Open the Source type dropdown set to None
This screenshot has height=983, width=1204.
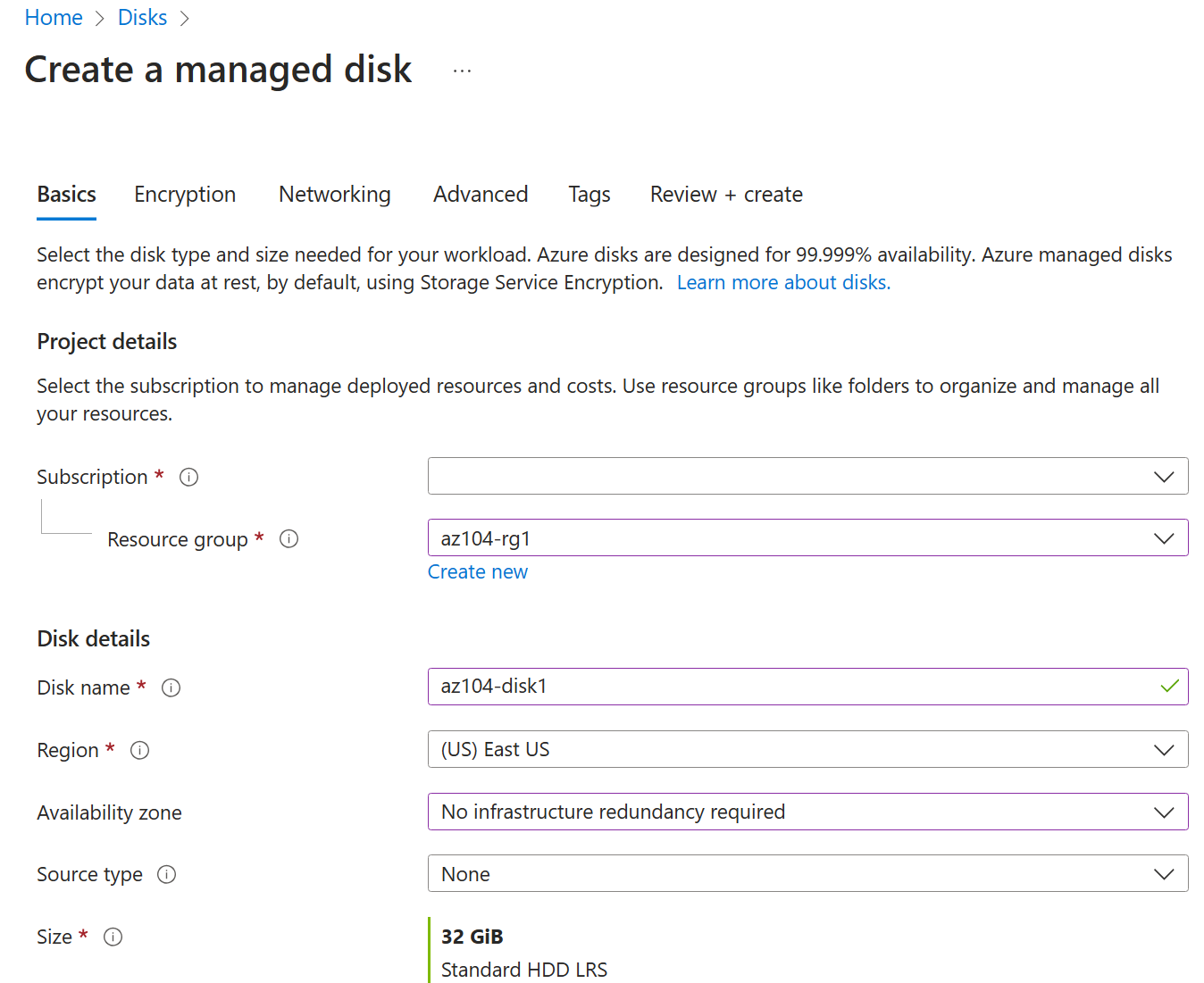click(x=807, y=873)
